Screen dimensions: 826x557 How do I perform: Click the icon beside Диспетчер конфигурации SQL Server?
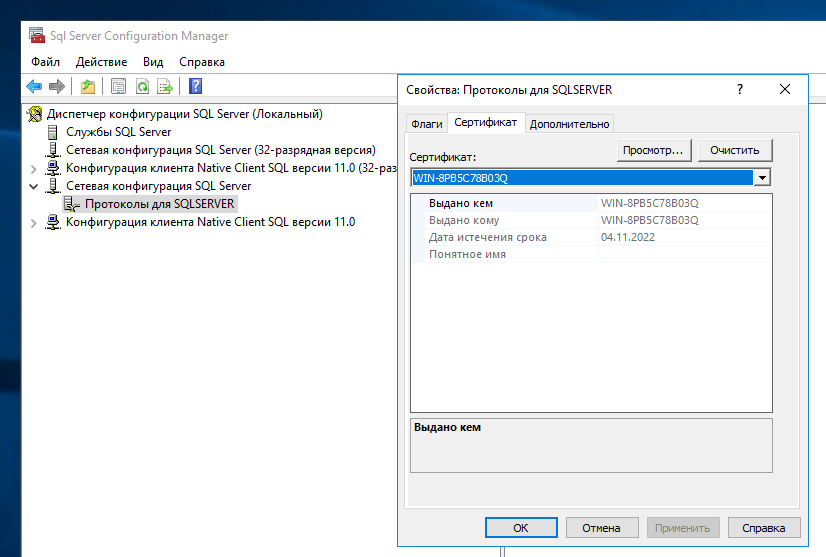pyautogui.click(x=35, y=114)
